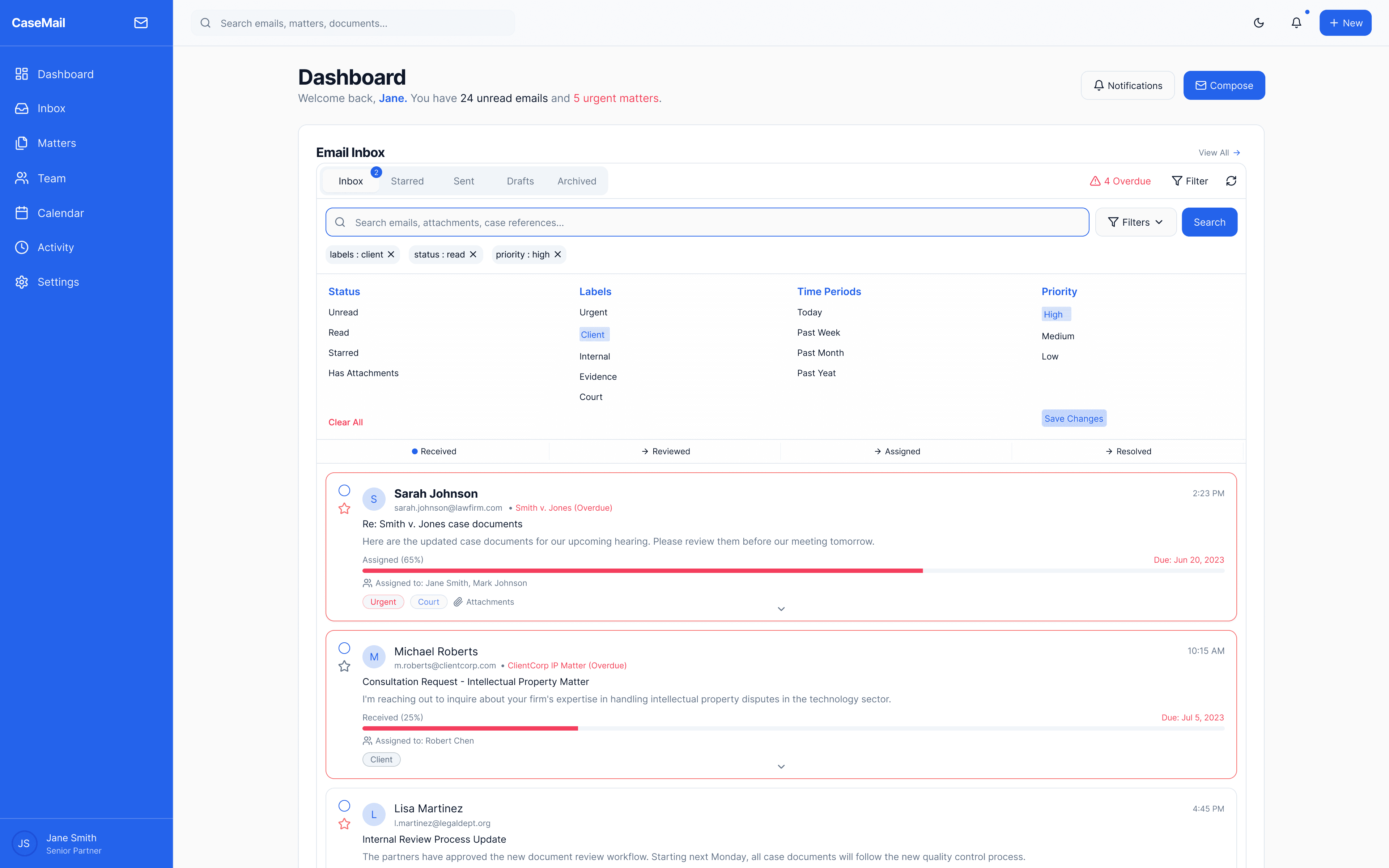Viewport: 1389px width, 868px height.
Task: Expand Michael Roberts' email details
Action: [x=781, y=767]
